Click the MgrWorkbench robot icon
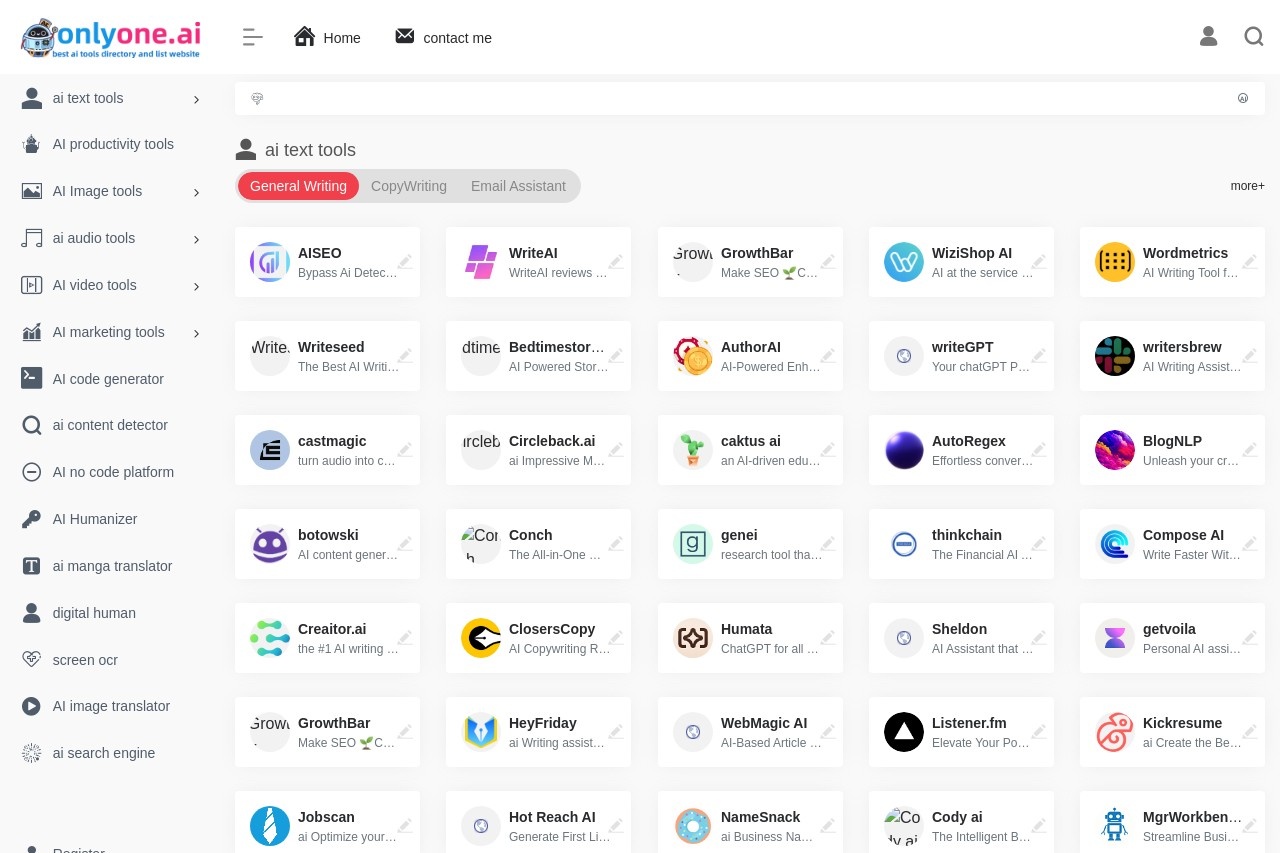 point(1115,826)
